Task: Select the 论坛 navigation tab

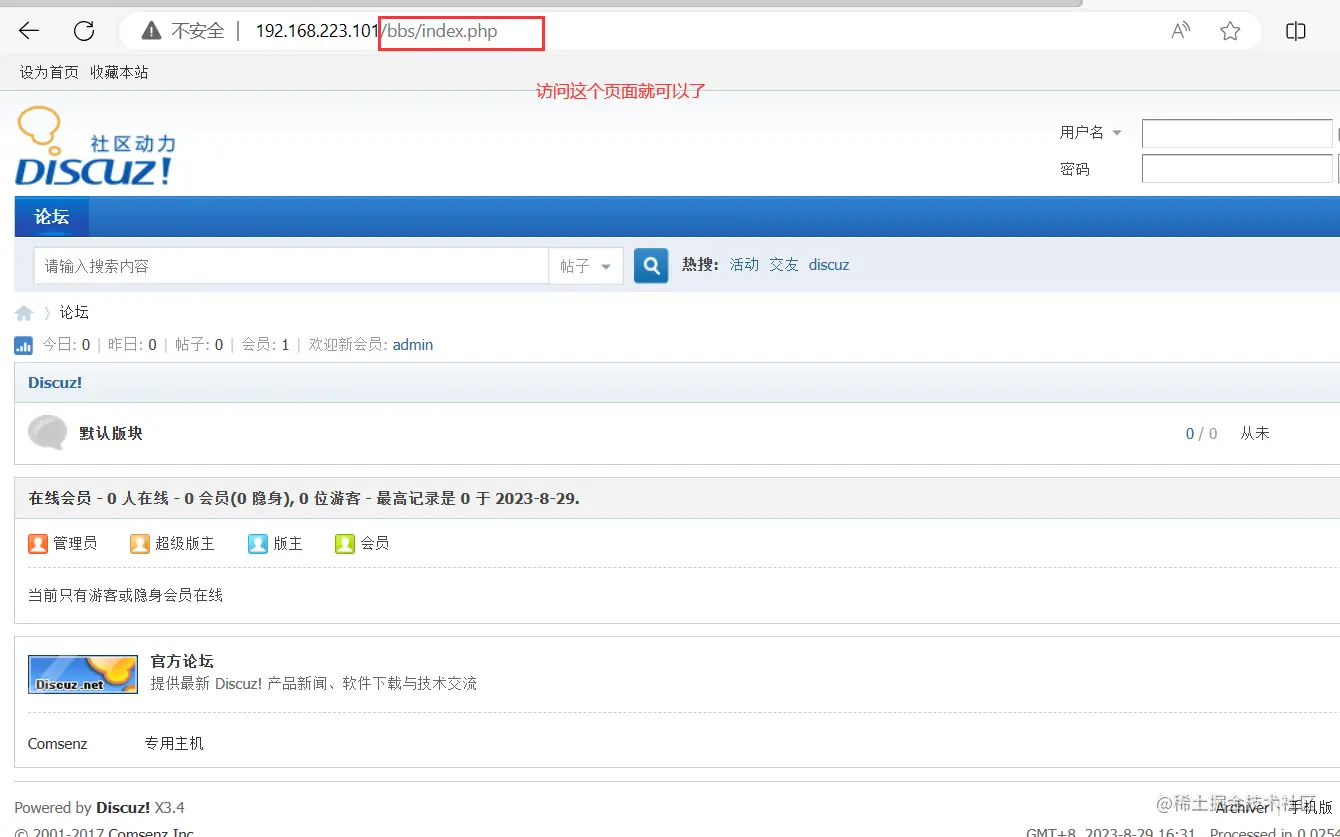Action: click(x=52, y=217)
